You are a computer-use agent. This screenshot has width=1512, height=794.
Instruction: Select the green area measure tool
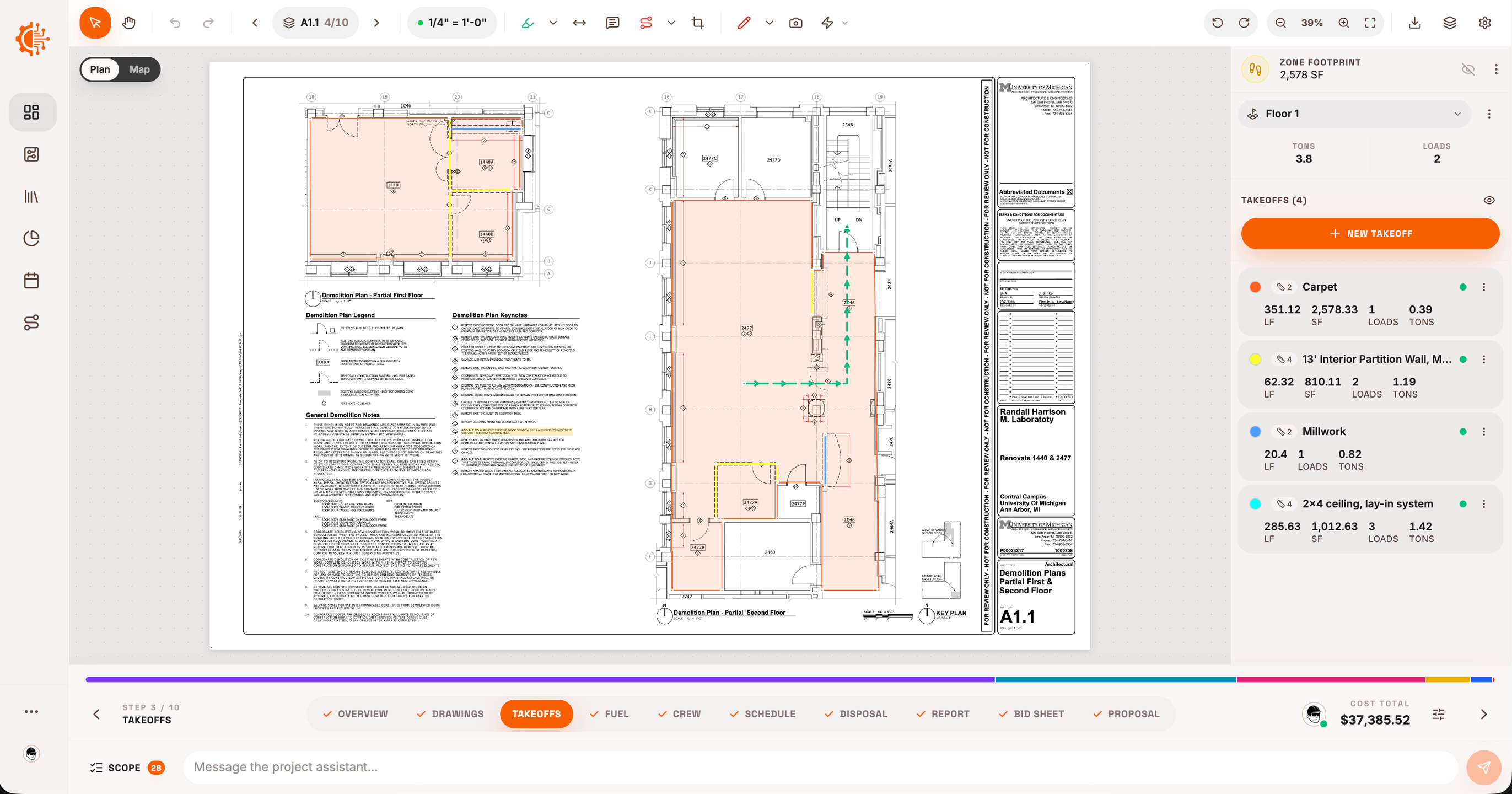tap(528, 23)
